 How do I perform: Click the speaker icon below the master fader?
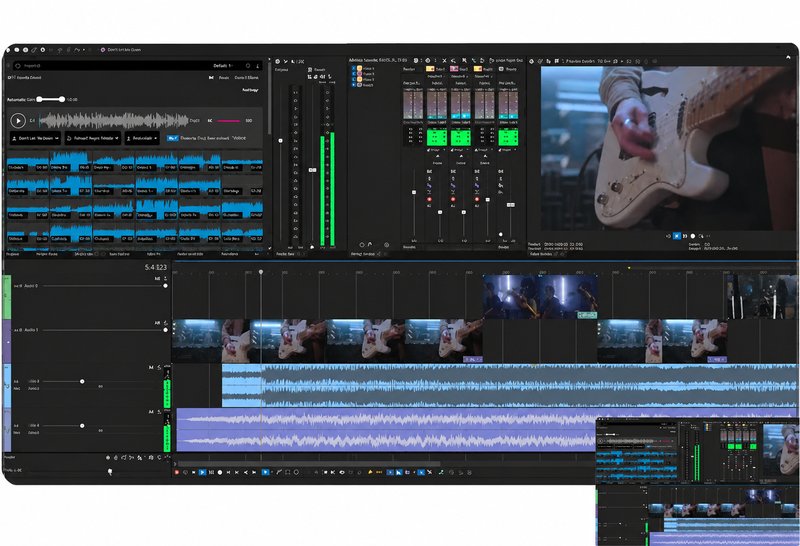coord(312,247)
